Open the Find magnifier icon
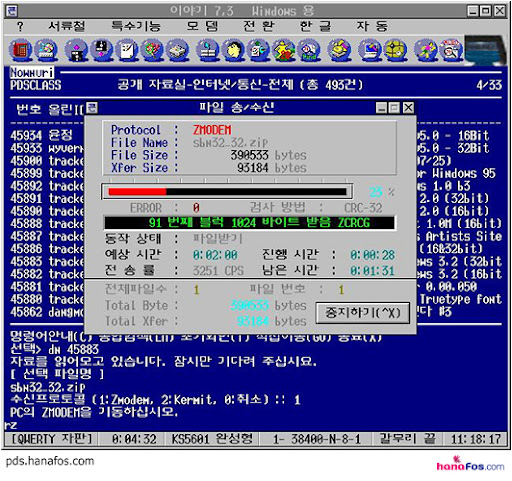The image size is (512, 481). [309, 50]
